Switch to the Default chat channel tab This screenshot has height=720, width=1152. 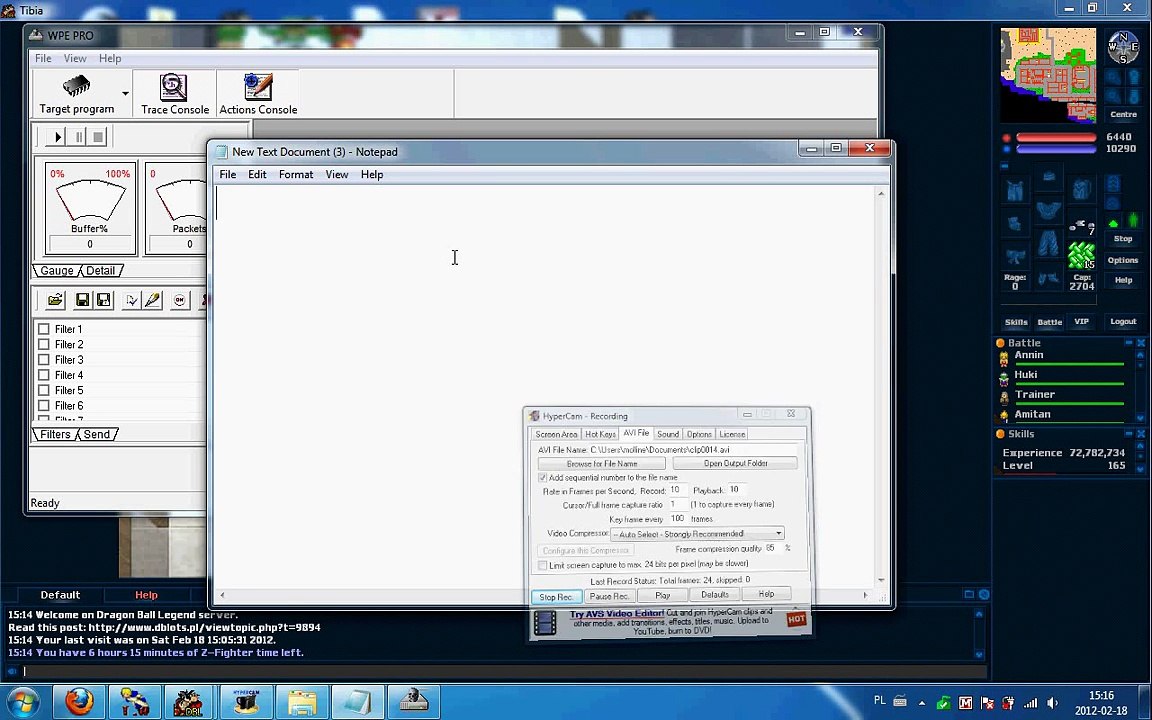(x=60, y=595)
